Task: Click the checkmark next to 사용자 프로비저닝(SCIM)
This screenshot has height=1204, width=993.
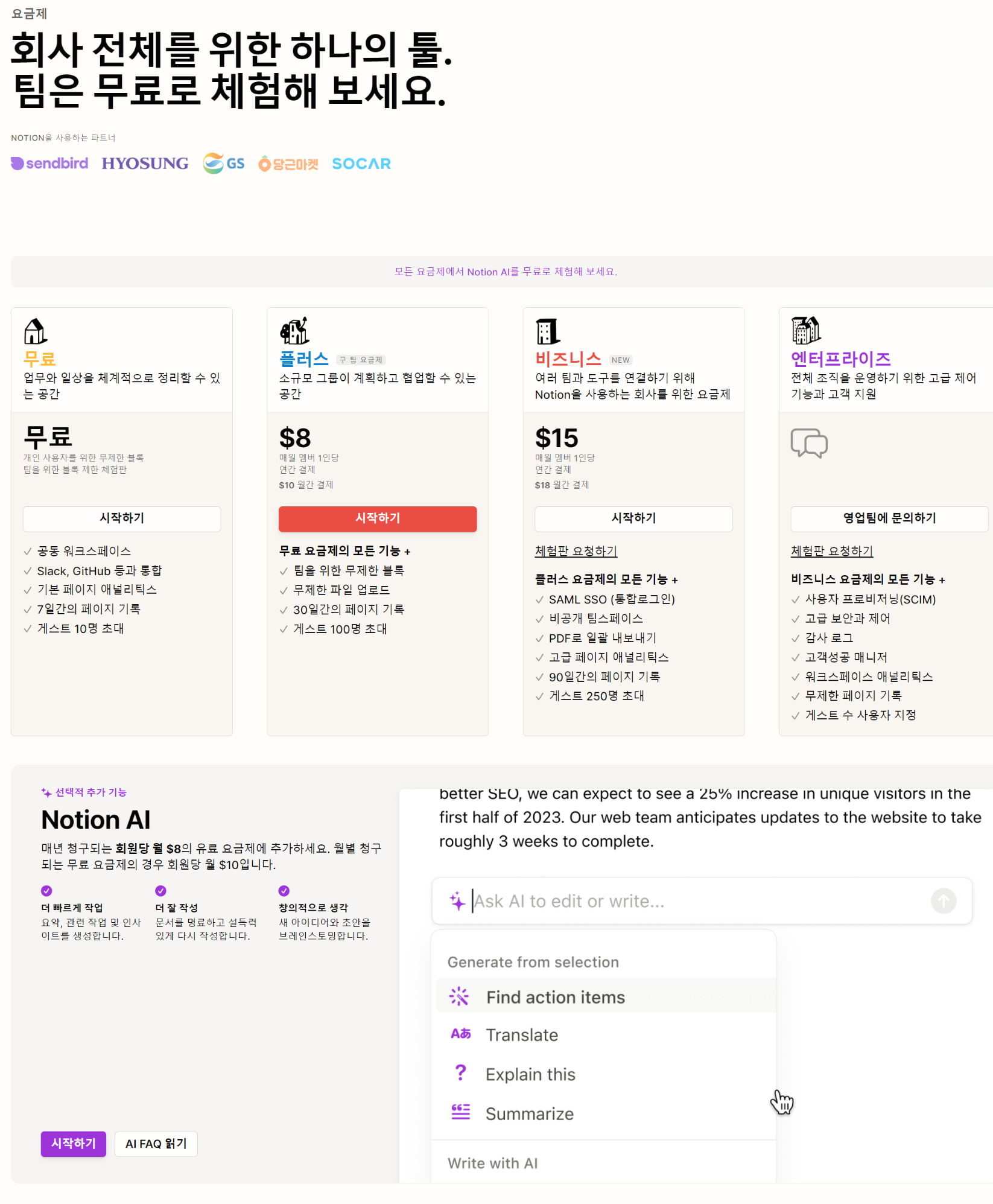Action: click(796, 600)
